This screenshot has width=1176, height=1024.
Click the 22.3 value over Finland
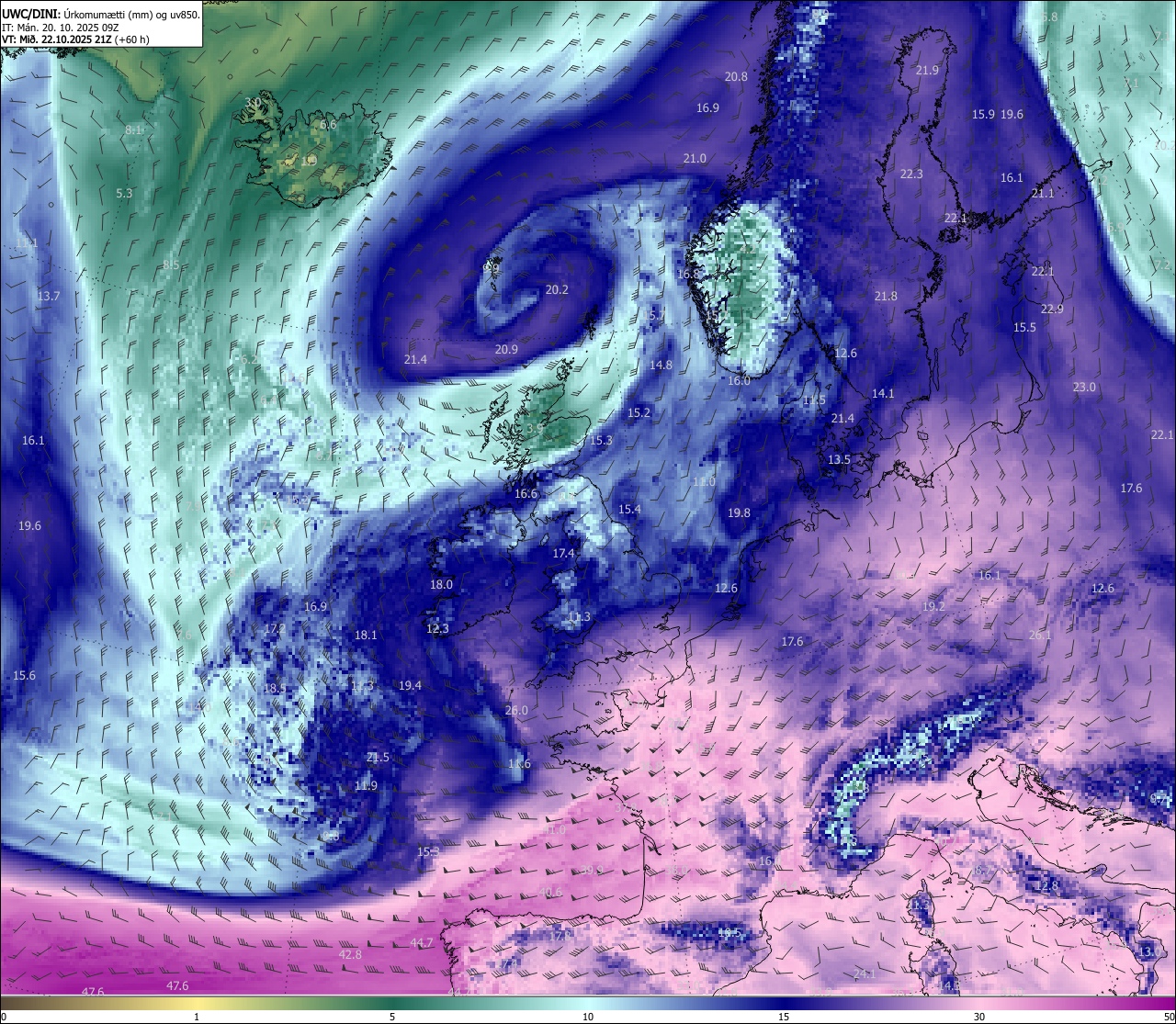point(911,174)
